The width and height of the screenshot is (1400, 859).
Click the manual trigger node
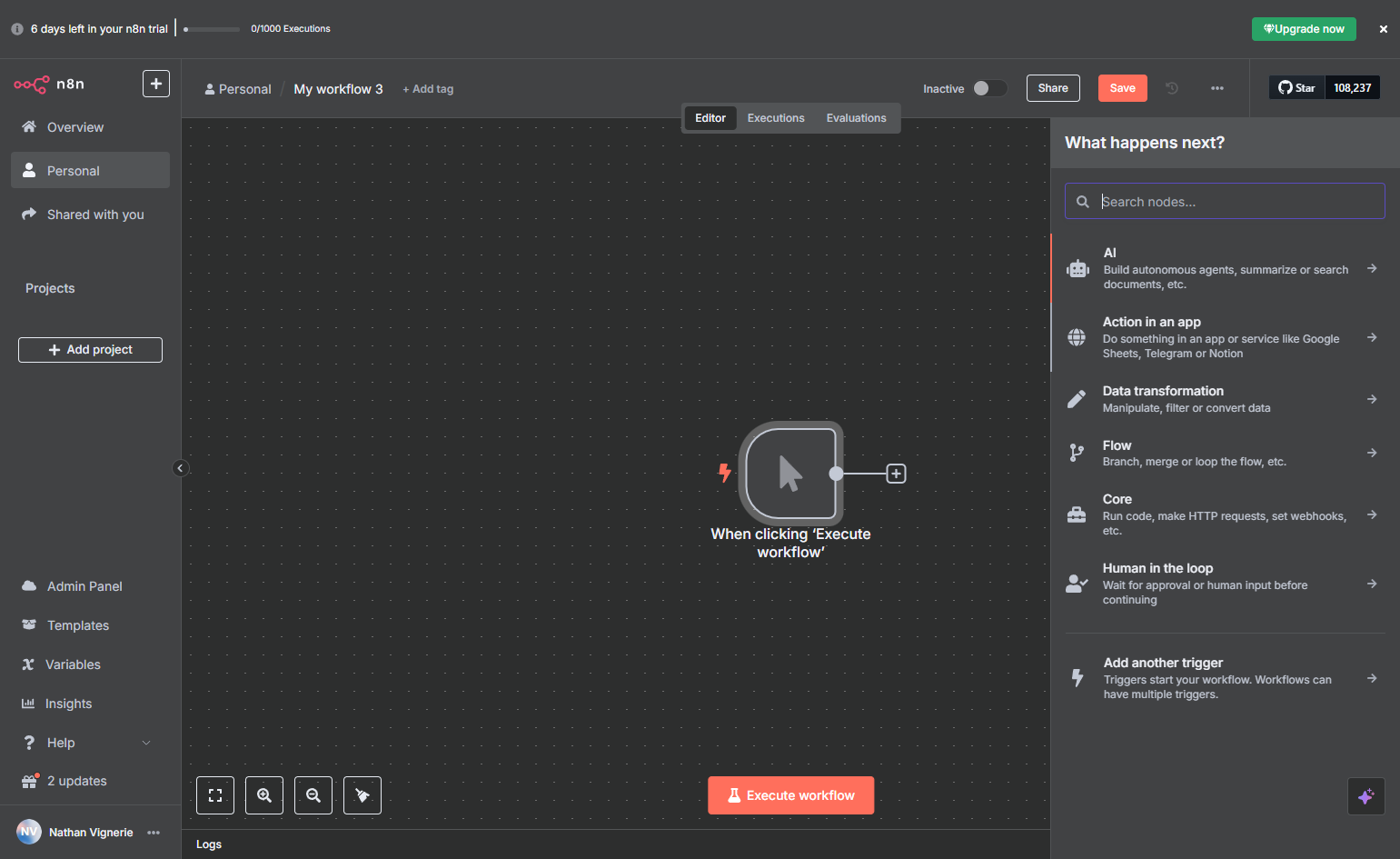point(790,474)
